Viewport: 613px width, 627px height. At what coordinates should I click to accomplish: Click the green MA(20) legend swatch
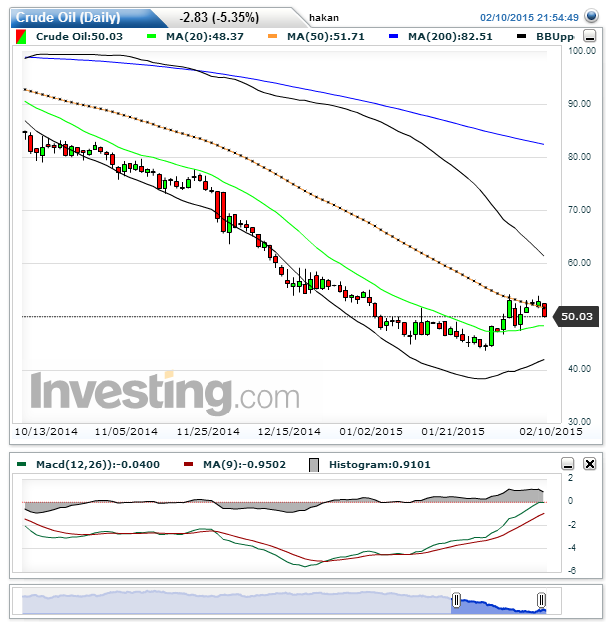pos(152,36)
